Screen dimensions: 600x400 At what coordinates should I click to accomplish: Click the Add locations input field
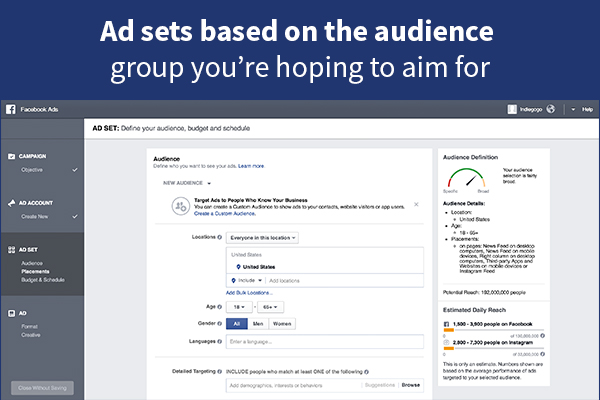pyautogui.click(x=345, y=281)
